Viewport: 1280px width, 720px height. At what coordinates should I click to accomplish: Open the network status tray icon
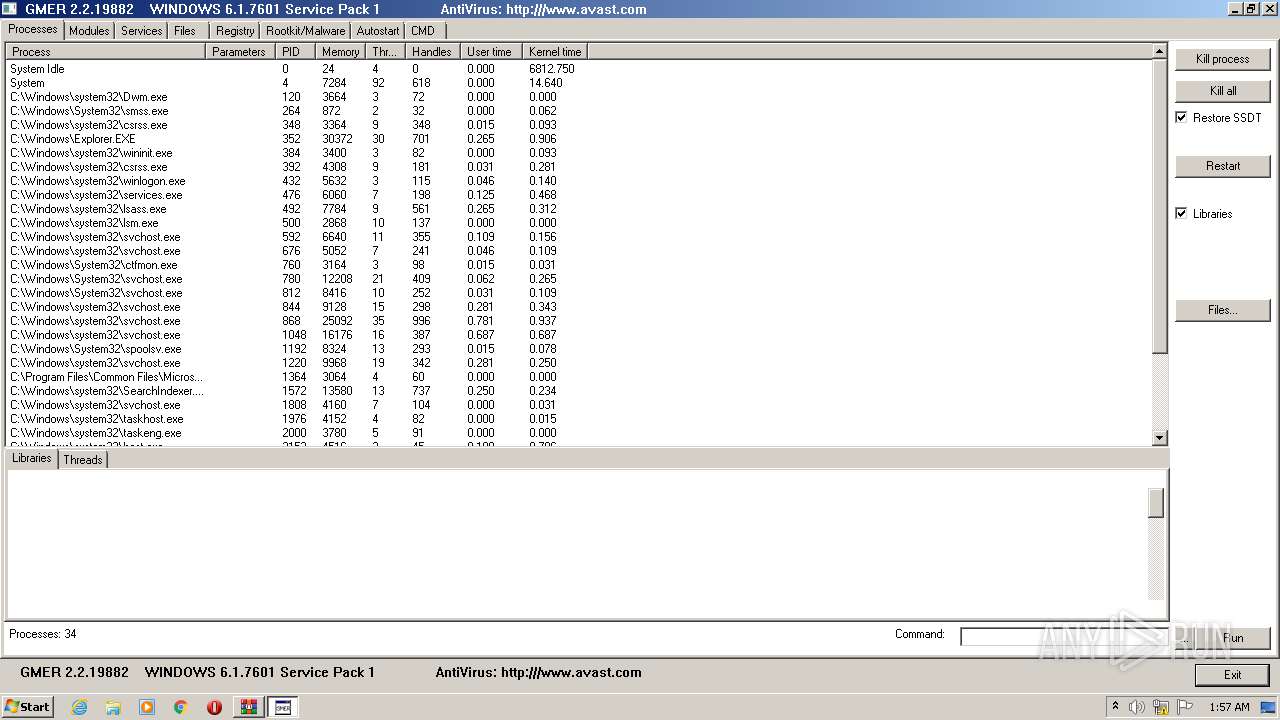1160,707
